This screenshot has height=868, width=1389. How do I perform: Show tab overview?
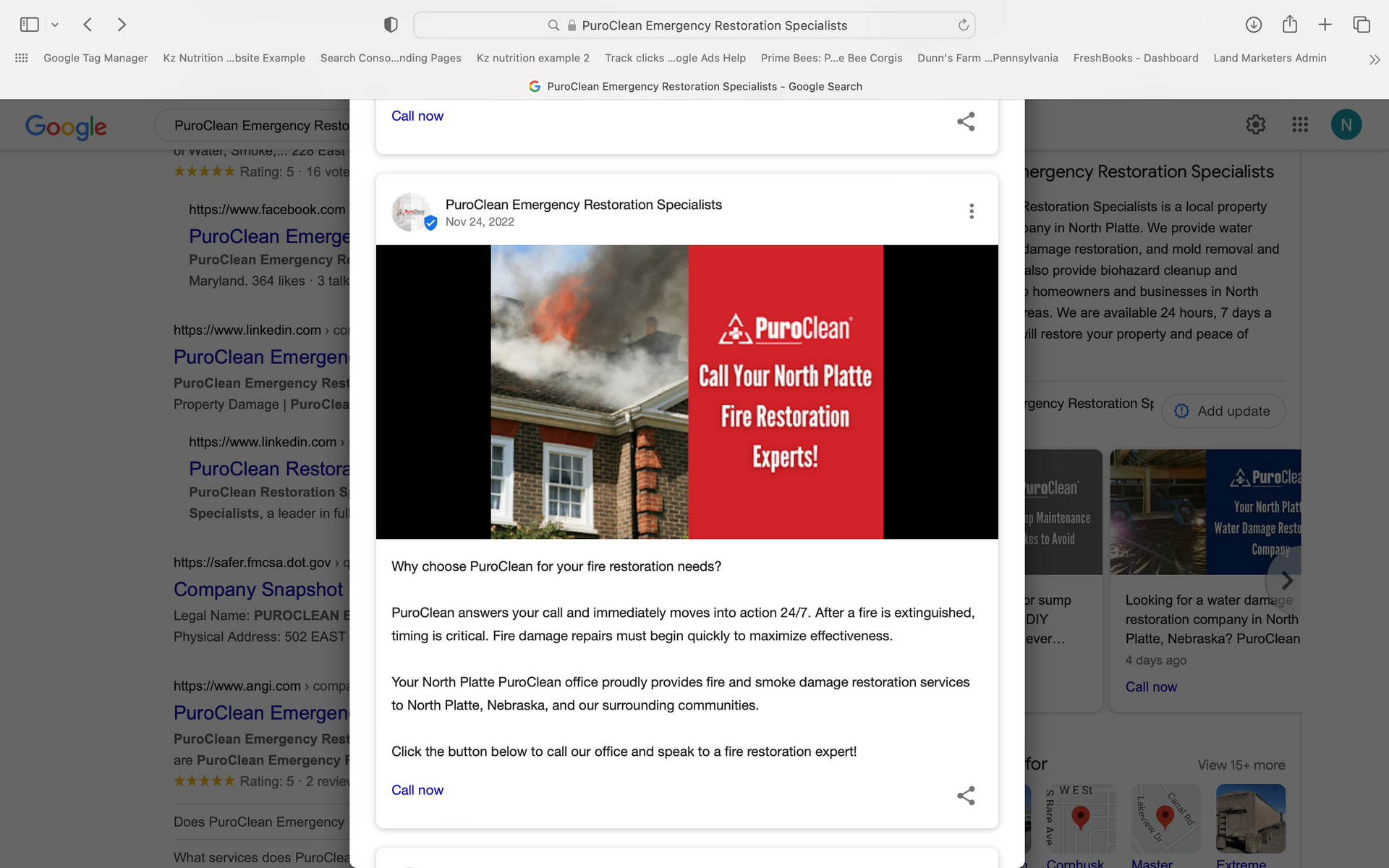[1362, 24]
